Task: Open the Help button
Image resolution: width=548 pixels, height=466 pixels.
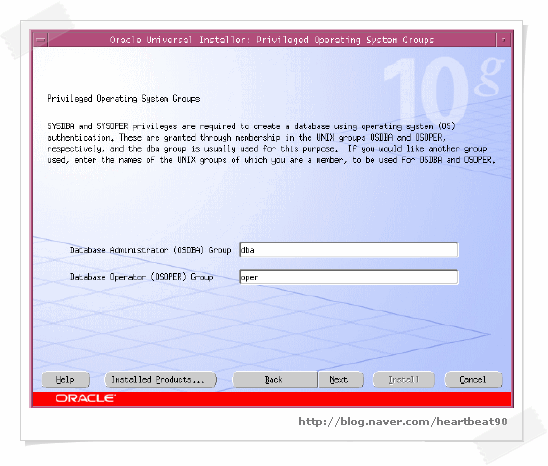Action: 65,380
